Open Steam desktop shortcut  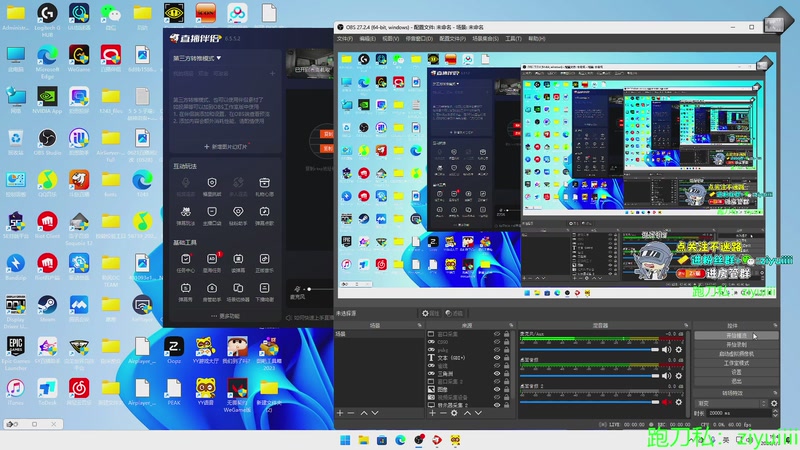(47, 308)
